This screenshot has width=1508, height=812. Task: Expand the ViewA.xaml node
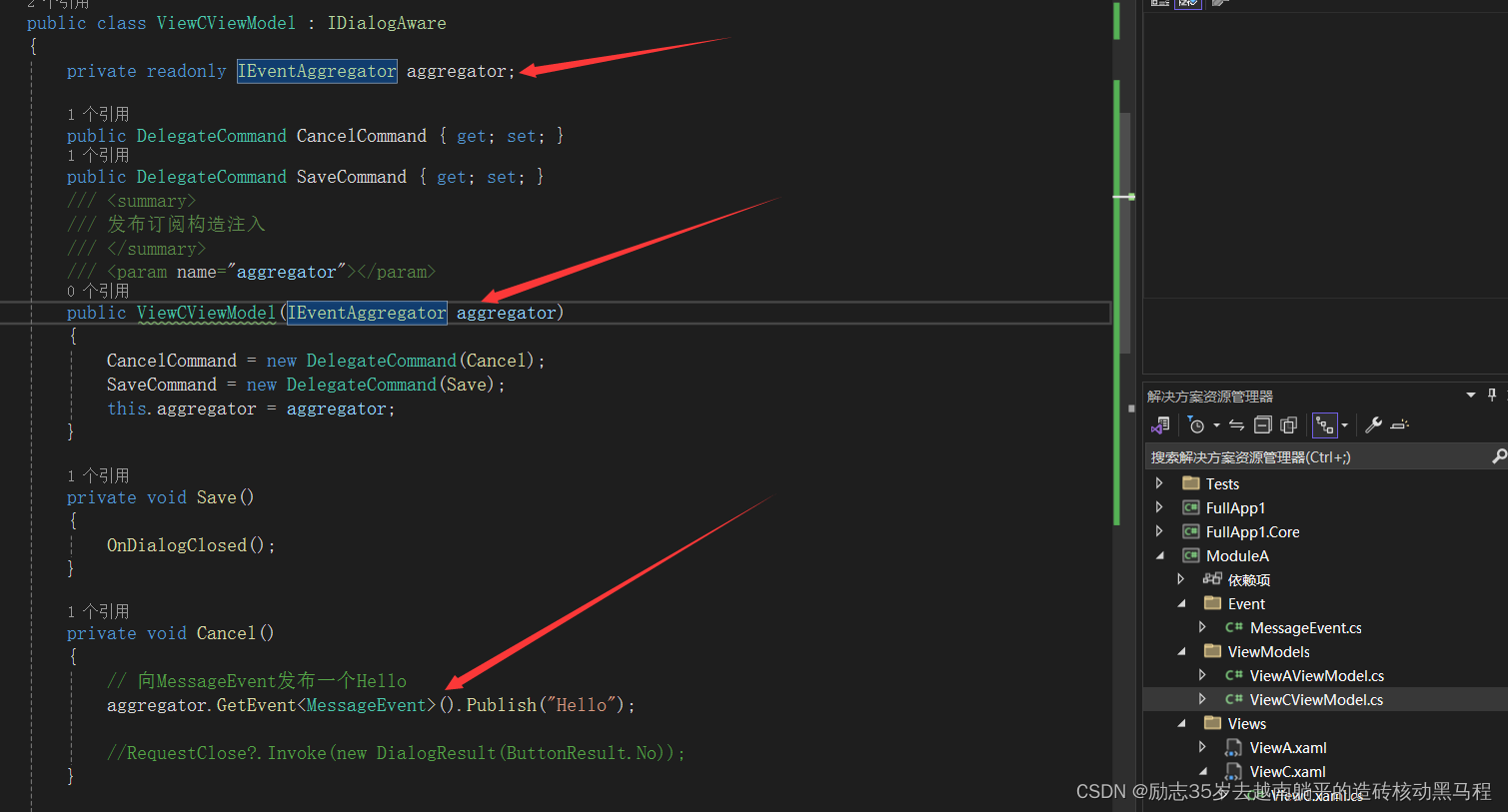pyautogui.click(x=1202, y=747)
